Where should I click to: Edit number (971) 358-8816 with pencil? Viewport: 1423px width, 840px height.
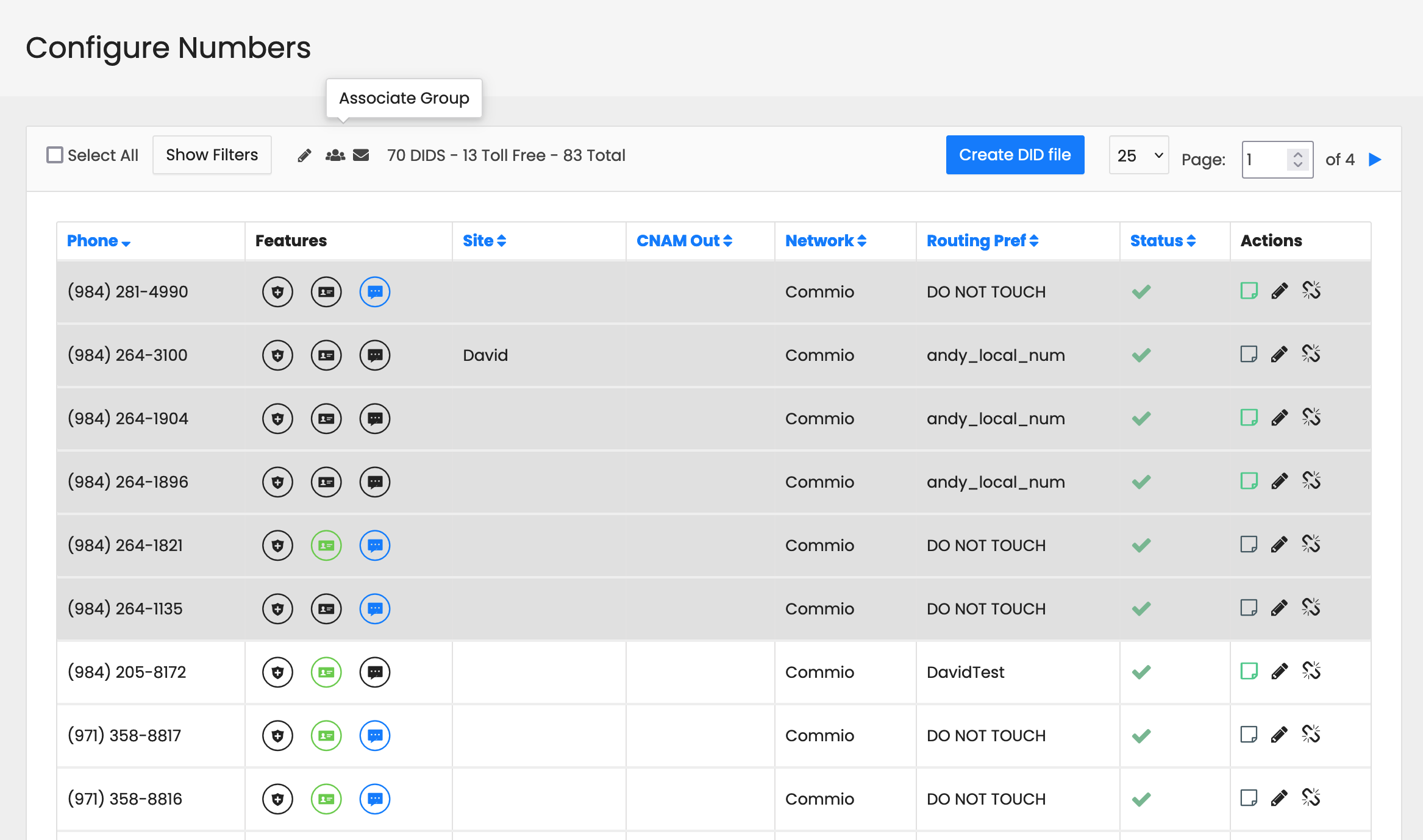pos(1280,798)
